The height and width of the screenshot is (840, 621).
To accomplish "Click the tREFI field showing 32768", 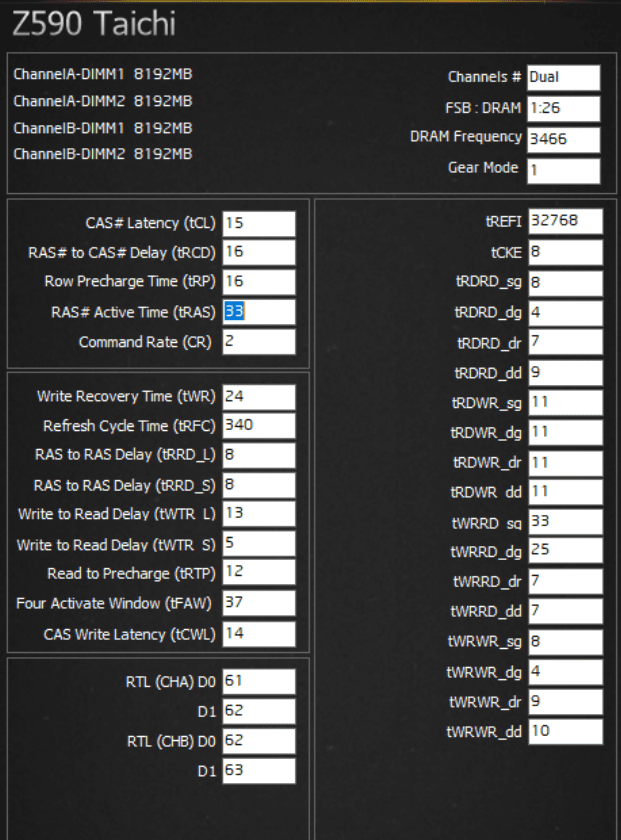I will [x=566, y=221].
